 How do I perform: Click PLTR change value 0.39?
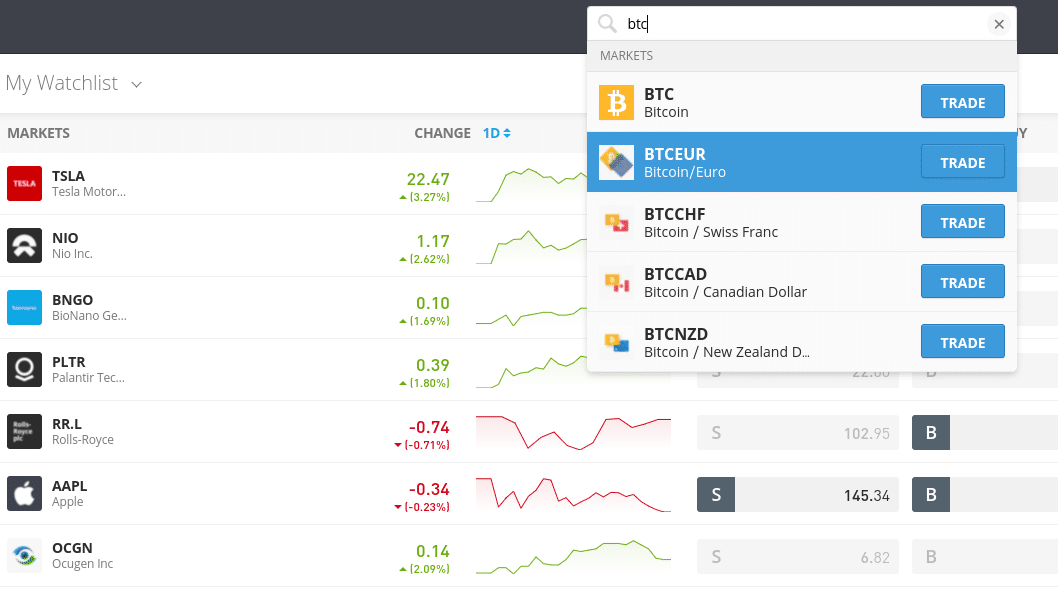click(x=433, y=366)
